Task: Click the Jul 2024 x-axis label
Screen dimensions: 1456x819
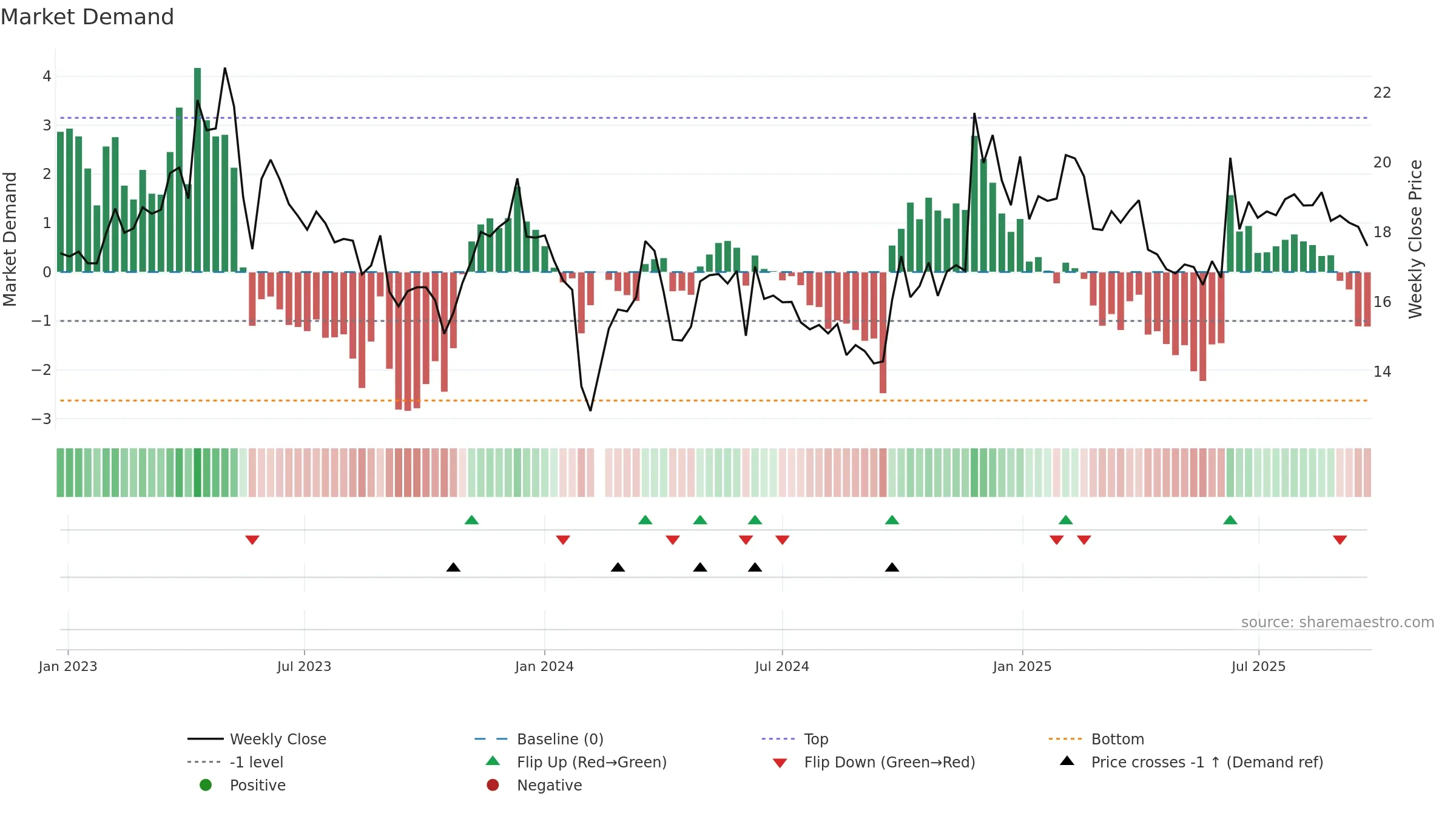Action: coord(782,667)
